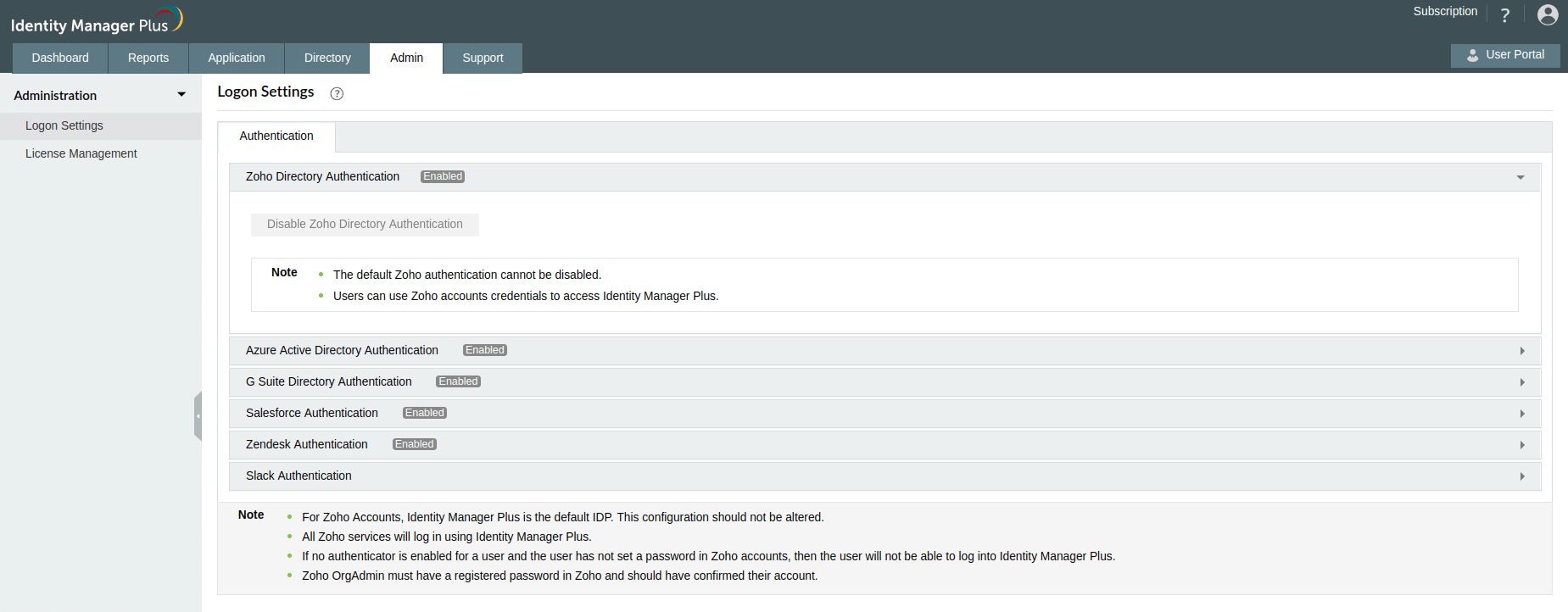
Task: Click the Enabled badge beside Salesforce
Action: point(424,413)
